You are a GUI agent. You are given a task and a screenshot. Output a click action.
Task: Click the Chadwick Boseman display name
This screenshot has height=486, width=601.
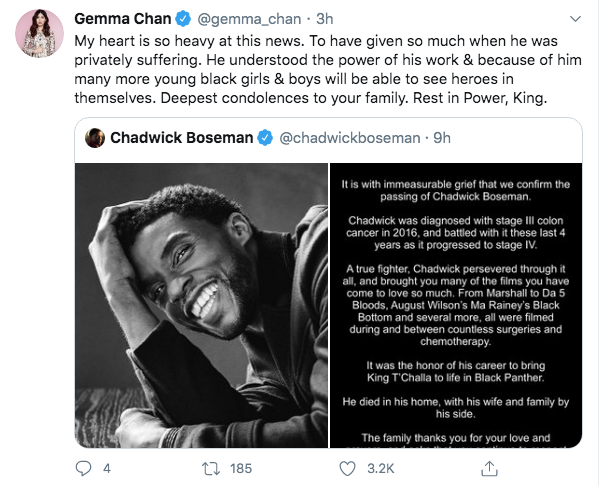[x=182, y=137]
